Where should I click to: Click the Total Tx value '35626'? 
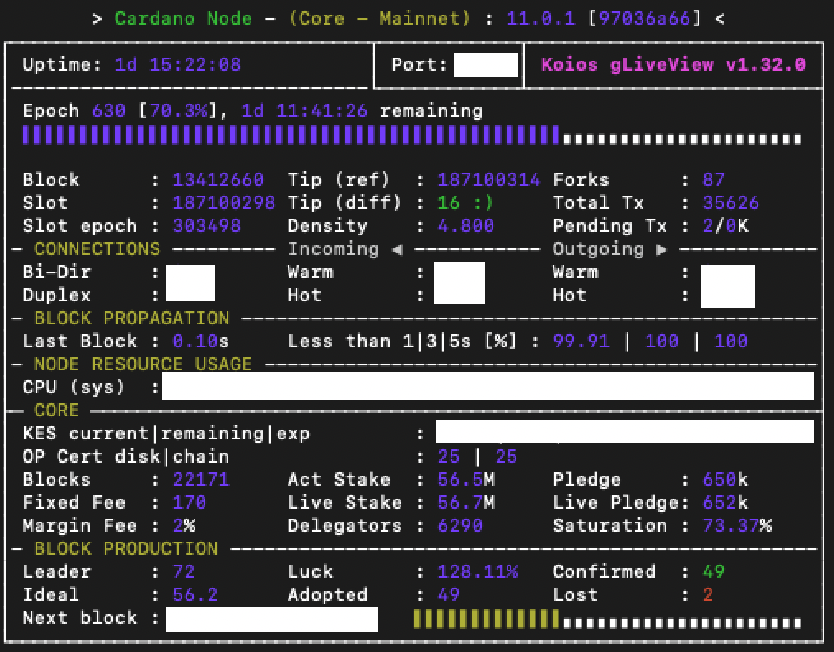pos(731,203)
